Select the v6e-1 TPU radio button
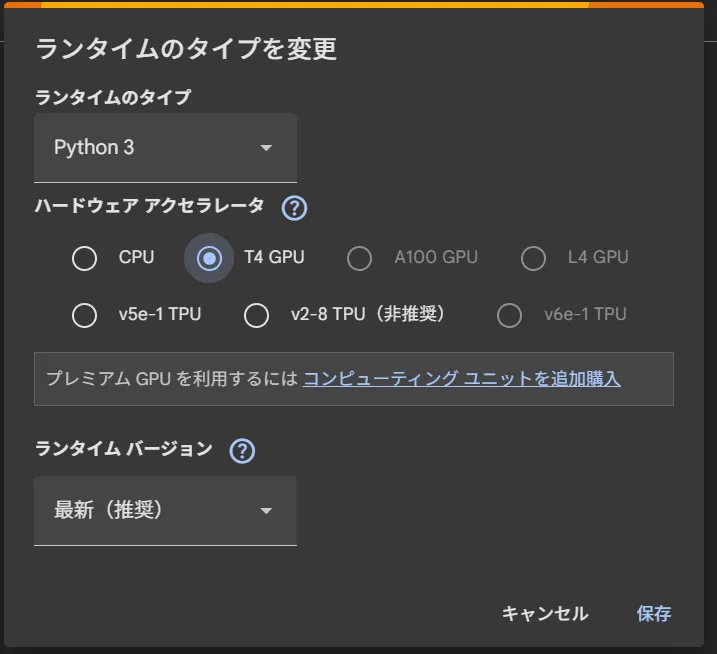The height and width of the screenshot is (654, 717). click(510, 315)
